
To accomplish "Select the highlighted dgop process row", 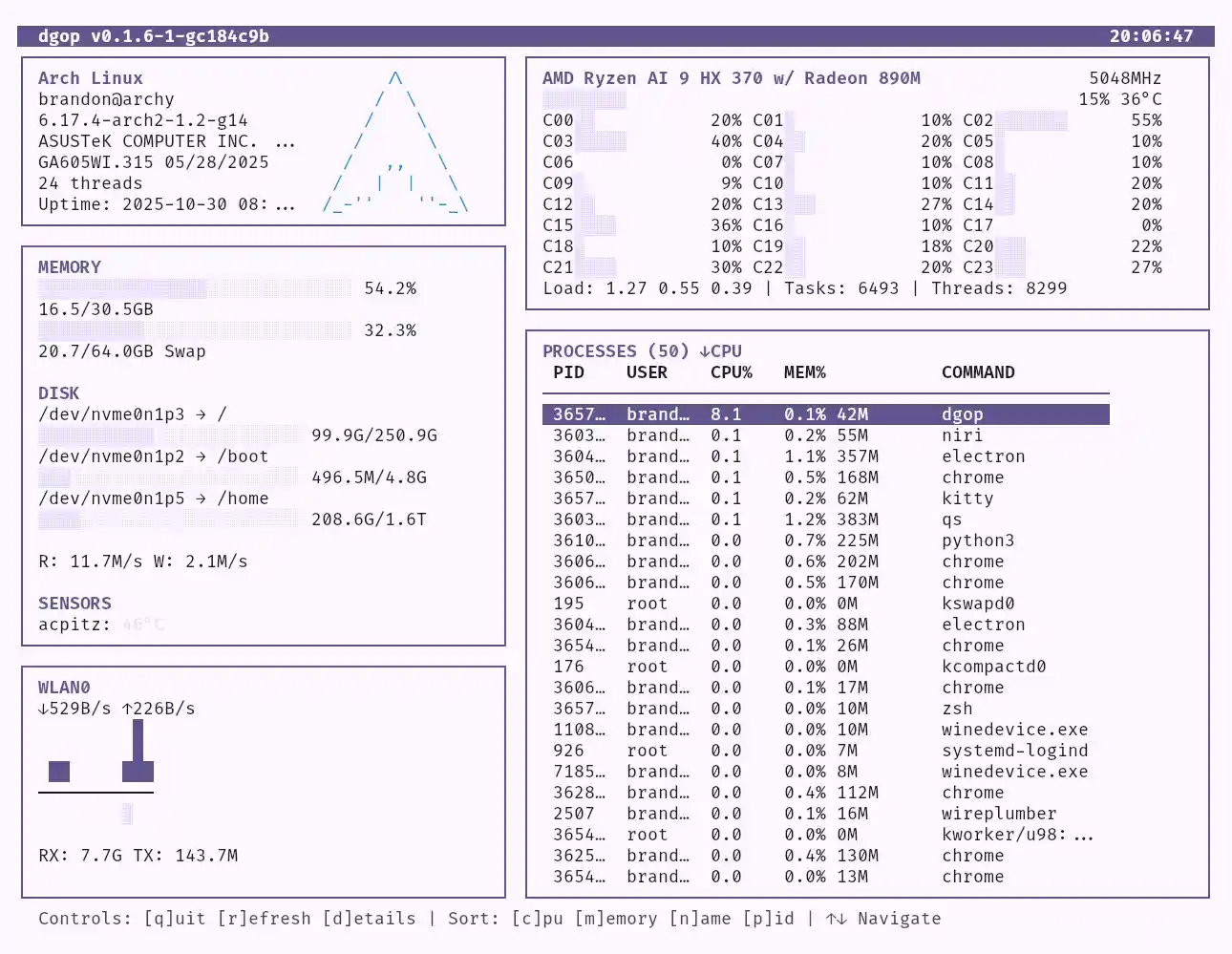I will (x=825, y=414).
